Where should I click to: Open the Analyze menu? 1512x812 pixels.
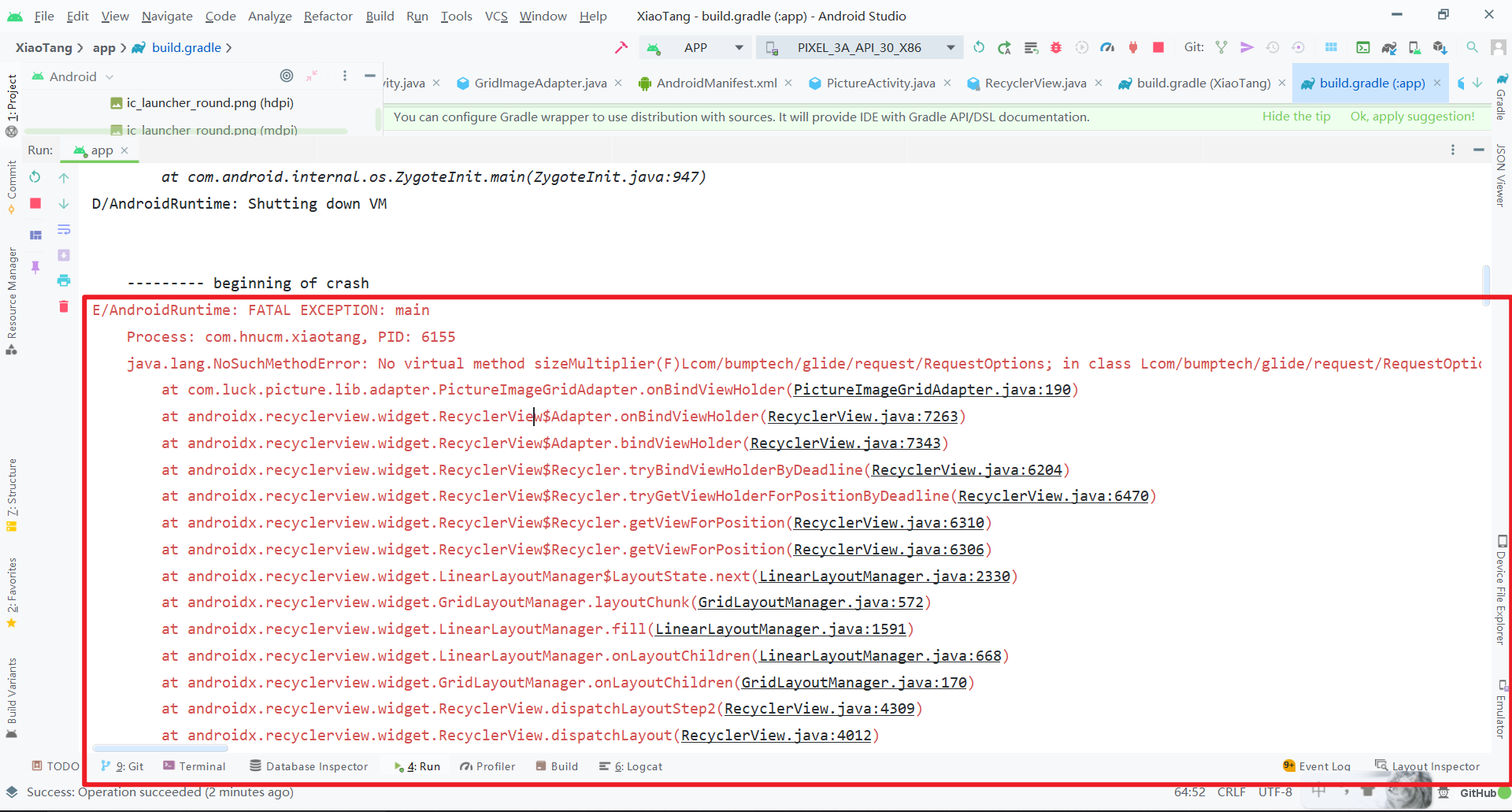click(269, 16)
